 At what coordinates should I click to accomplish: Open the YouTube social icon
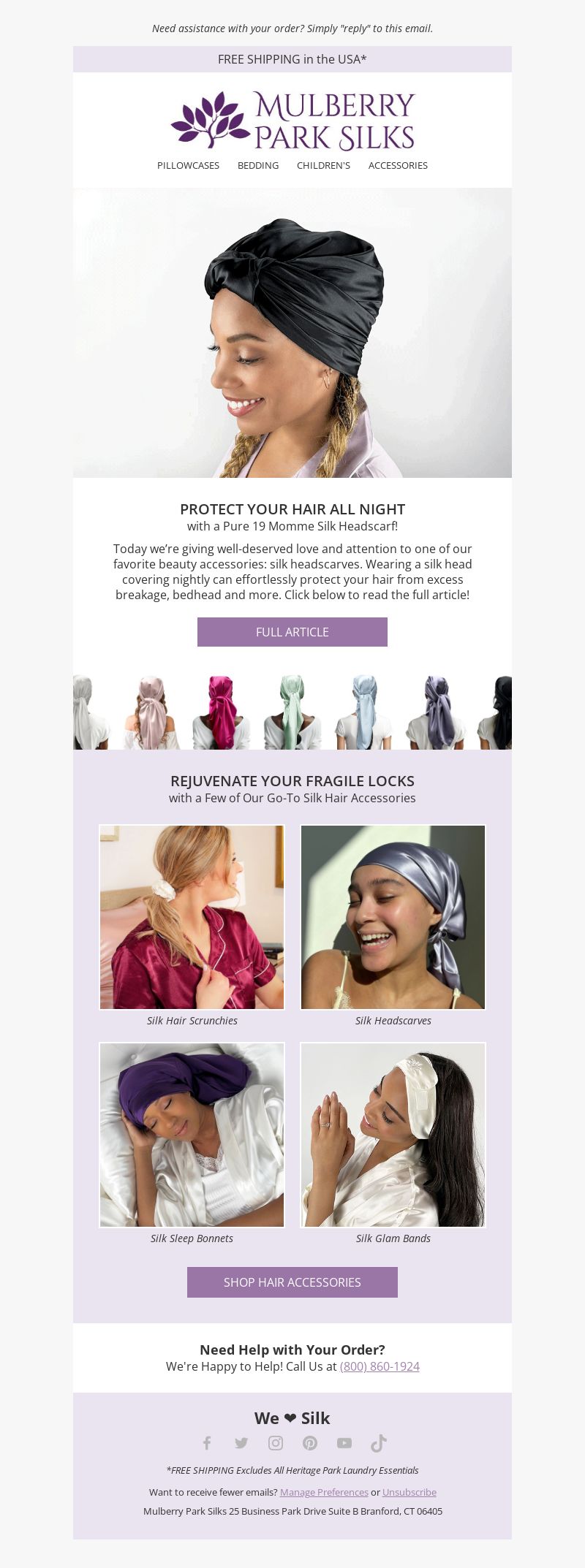(x=344, y=1442)
